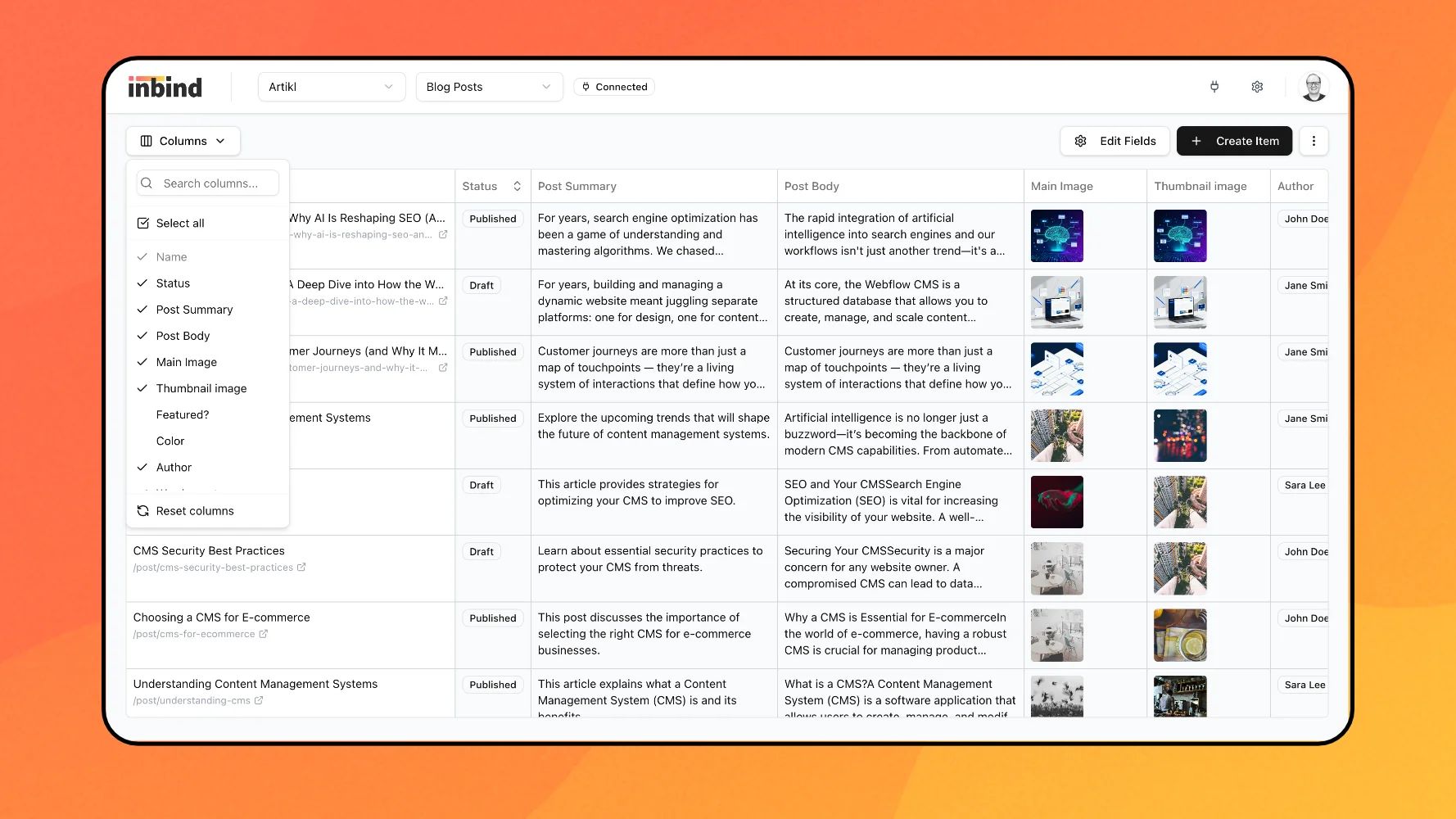1456x819 pixels.
Task: Sort by Status column arrows icon
Action: [x=517, y=187]
